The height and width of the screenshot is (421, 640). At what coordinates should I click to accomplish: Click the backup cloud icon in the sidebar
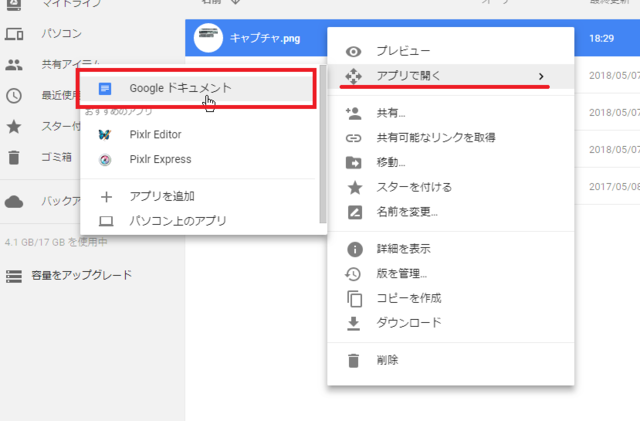click(x=14, y=201)
